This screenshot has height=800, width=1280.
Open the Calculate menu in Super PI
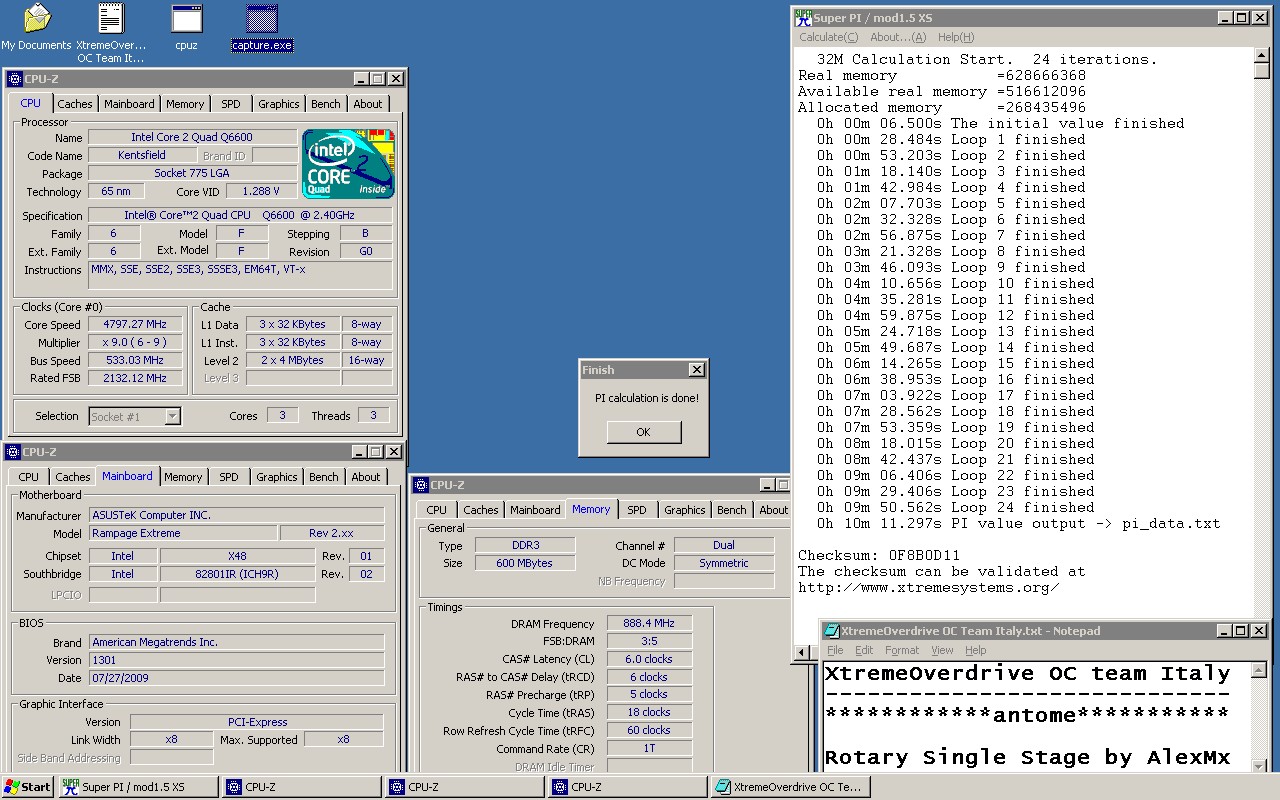[x=828, y=37]
